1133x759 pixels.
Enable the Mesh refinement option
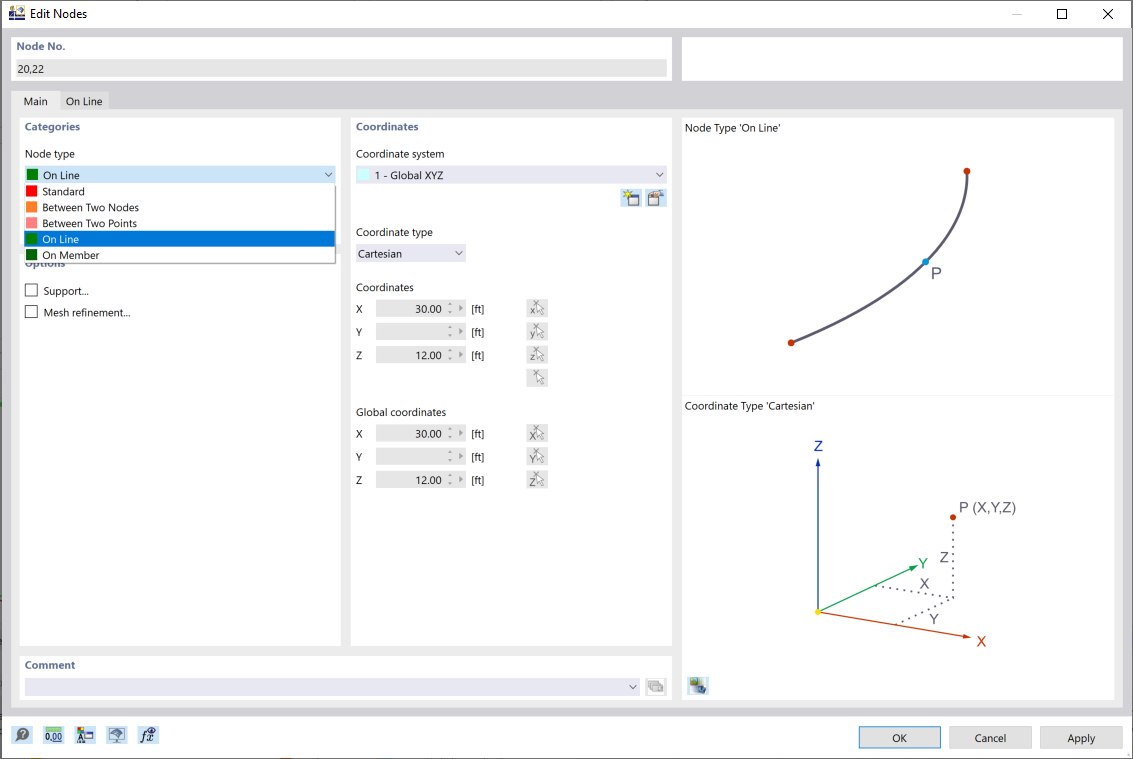pyautogui.click(x=30, y=311)
